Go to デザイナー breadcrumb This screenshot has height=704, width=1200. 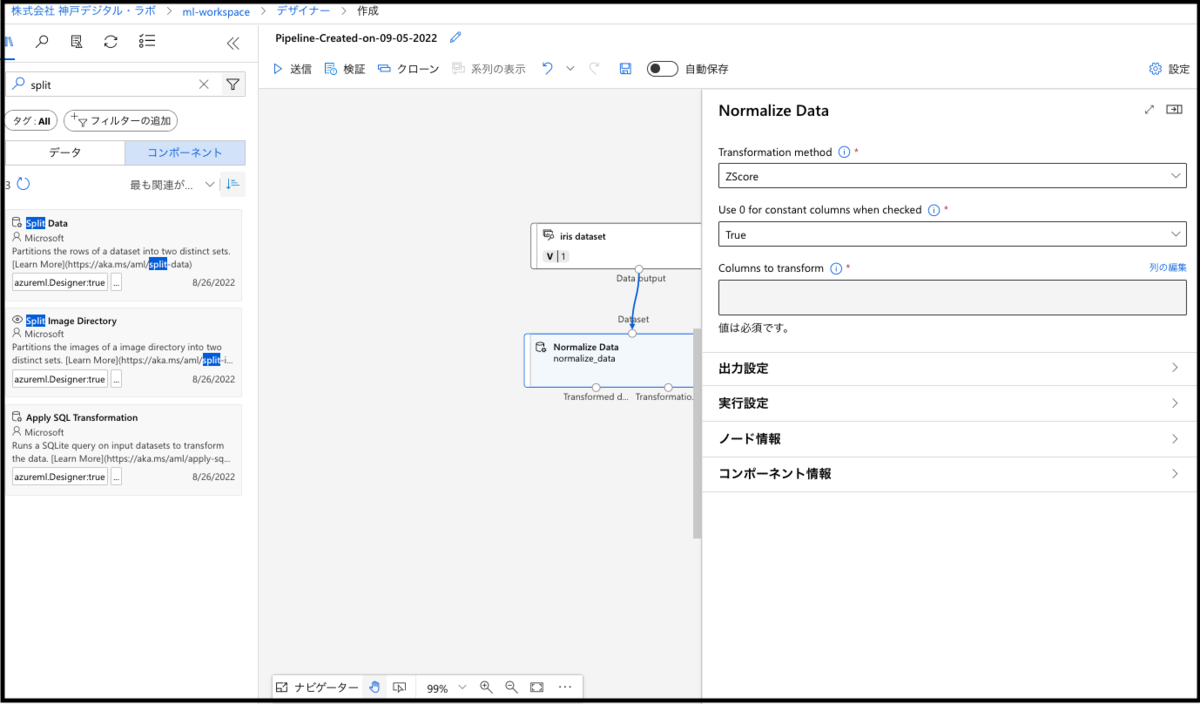[304, 11]
